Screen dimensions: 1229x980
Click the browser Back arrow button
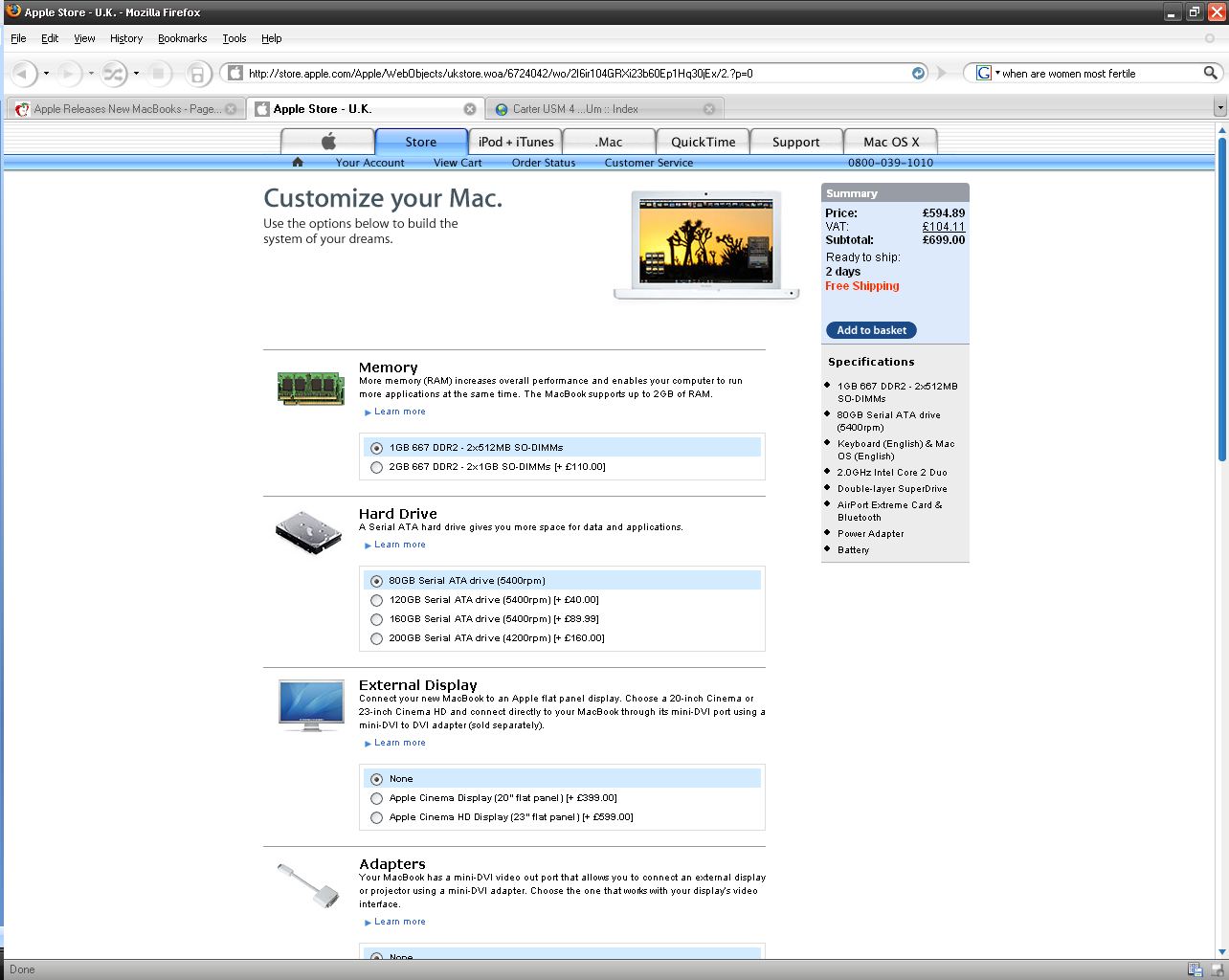pos(23,73)
